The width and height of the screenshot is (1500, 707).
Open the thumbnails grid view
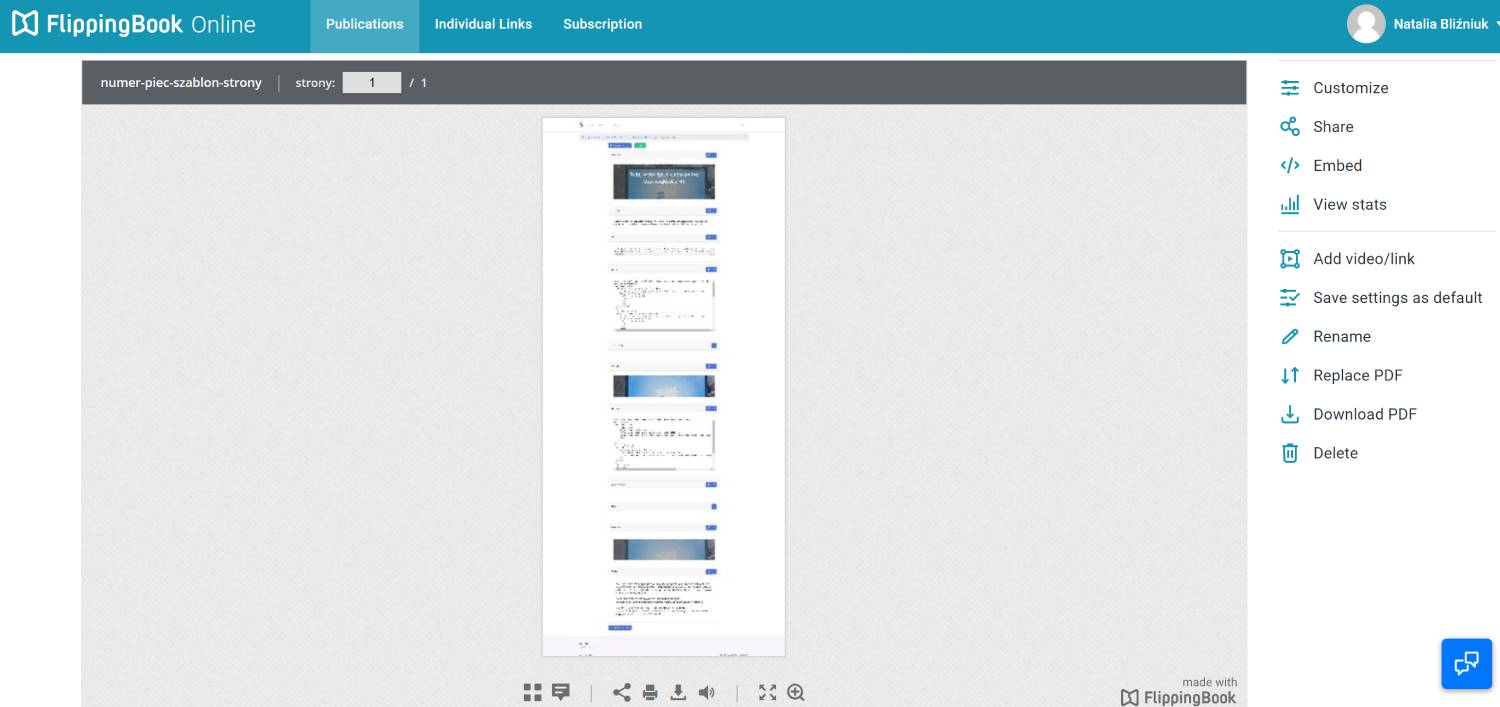532,692
